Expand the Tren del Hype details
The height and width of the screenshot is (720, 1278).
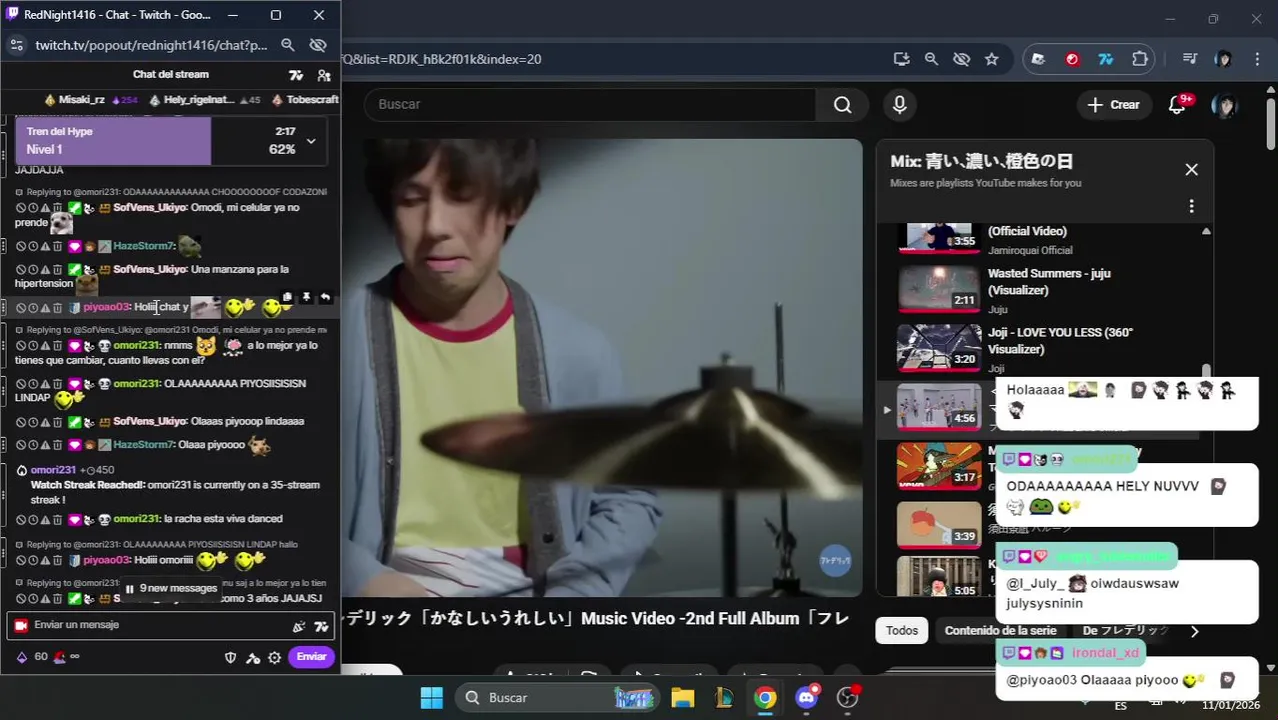[311, 141]
